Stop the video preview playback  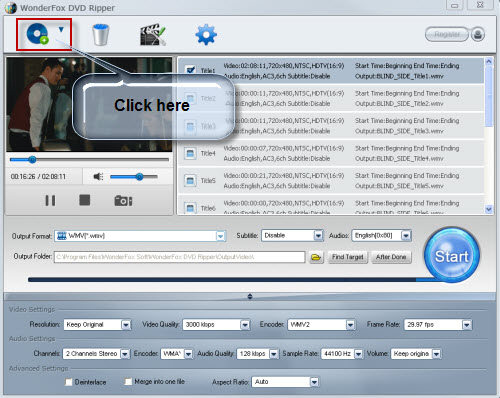click(85, 200)
